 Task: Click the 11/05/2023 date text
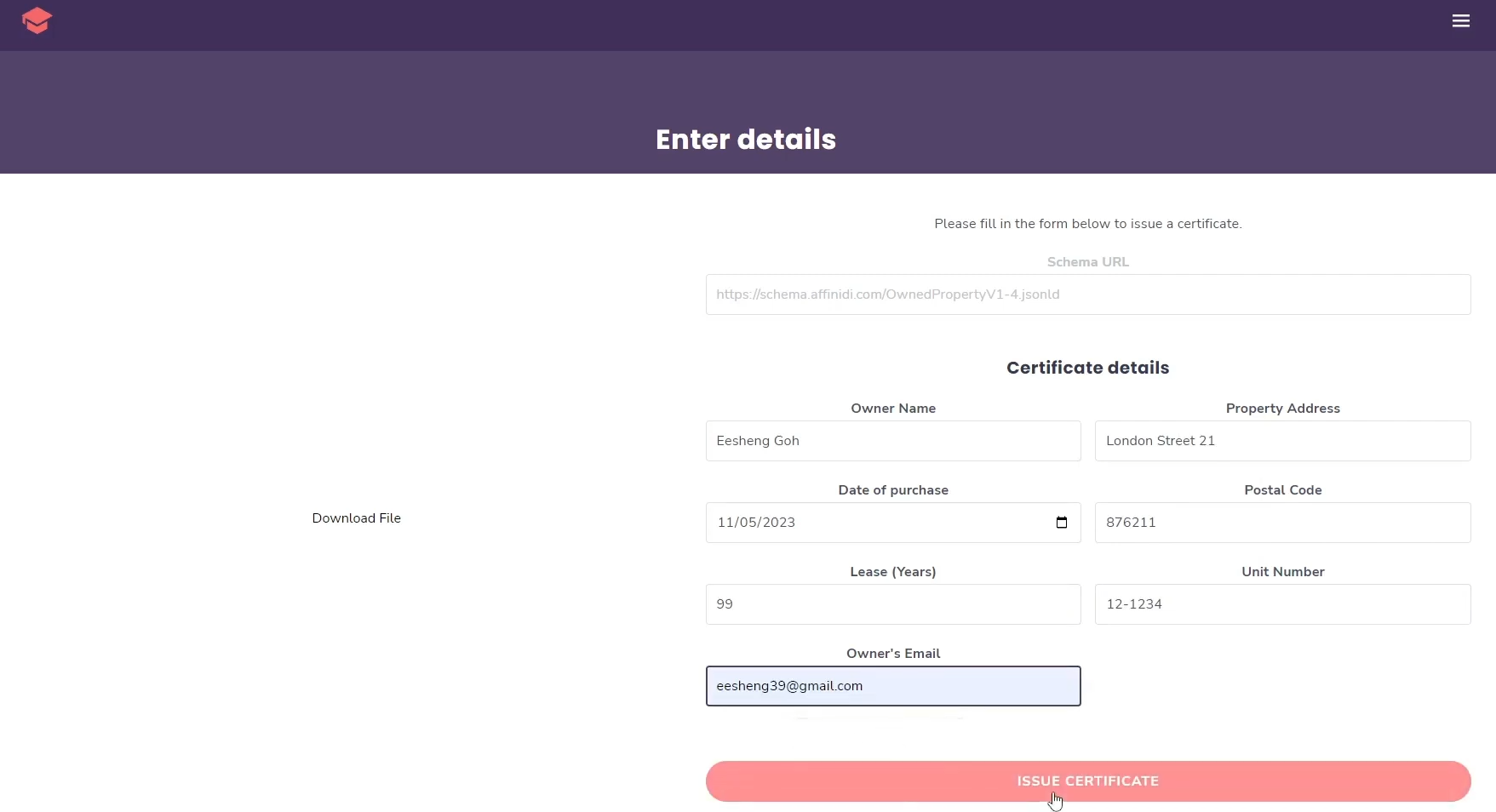pyautogui.click(x=756, y=523)
